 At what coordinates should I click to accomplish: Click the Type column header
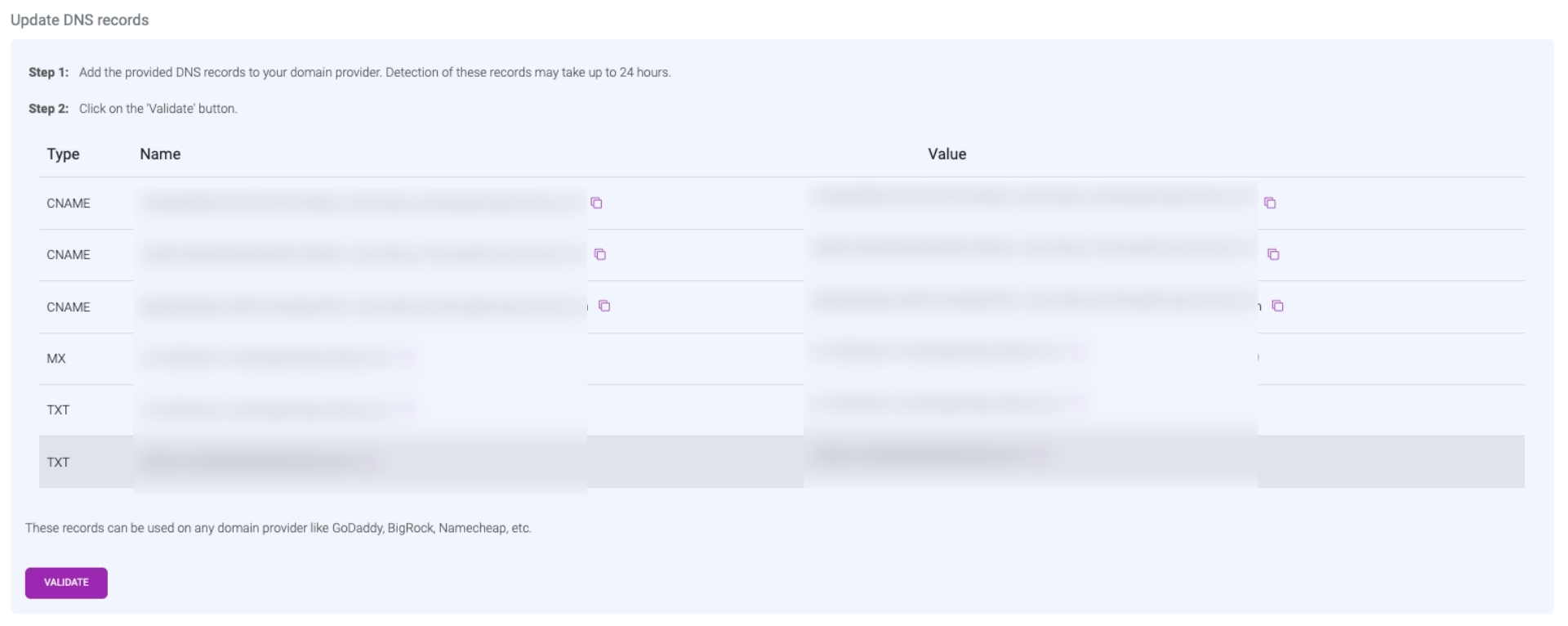[x=63, y=154]
